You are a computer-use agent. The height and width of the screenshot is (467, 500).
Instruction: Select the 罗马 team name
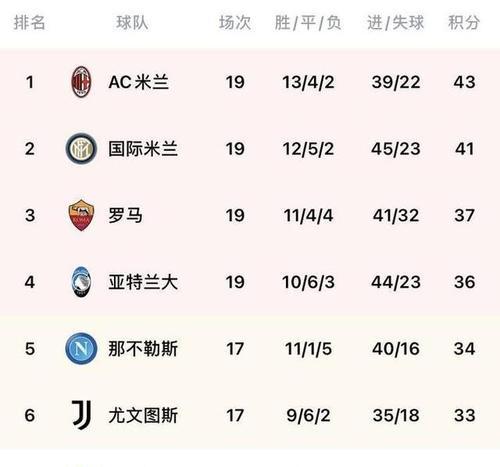click(126, 215)
